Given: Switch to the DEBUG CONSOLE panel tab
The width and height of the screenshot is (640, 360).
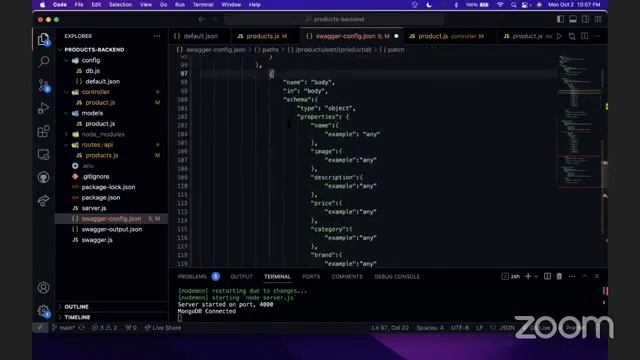Looking at the screenshot, I should [397, 276].
